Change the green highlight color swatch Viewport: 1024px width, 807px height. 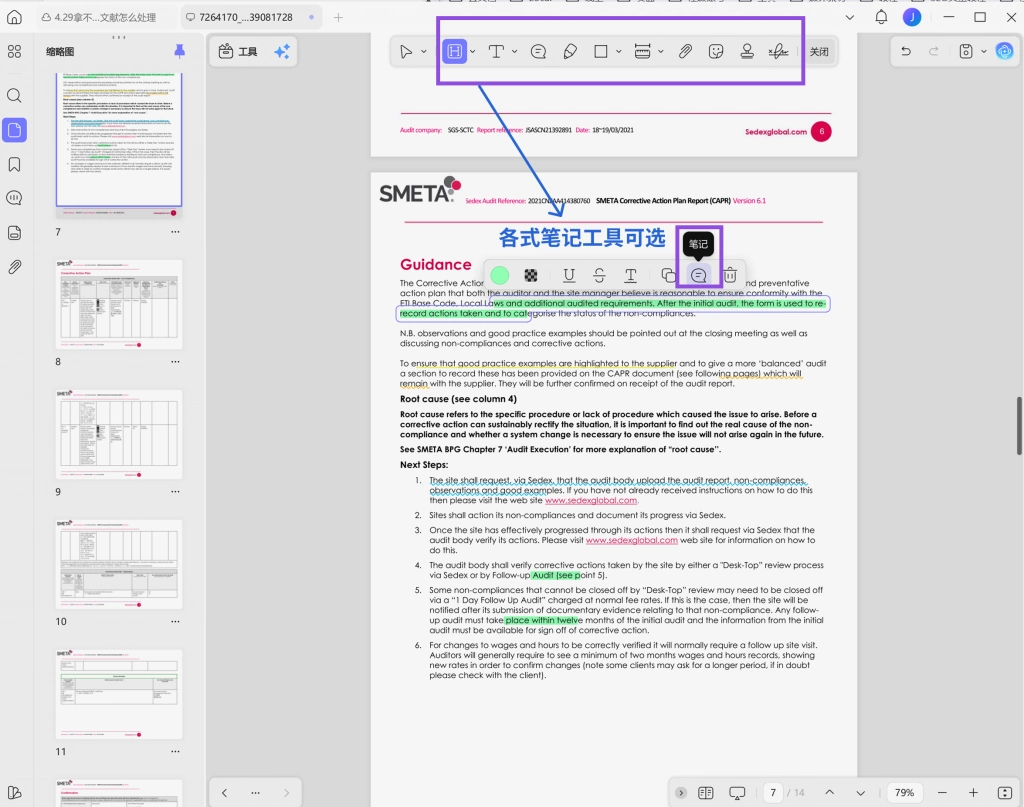500,276
